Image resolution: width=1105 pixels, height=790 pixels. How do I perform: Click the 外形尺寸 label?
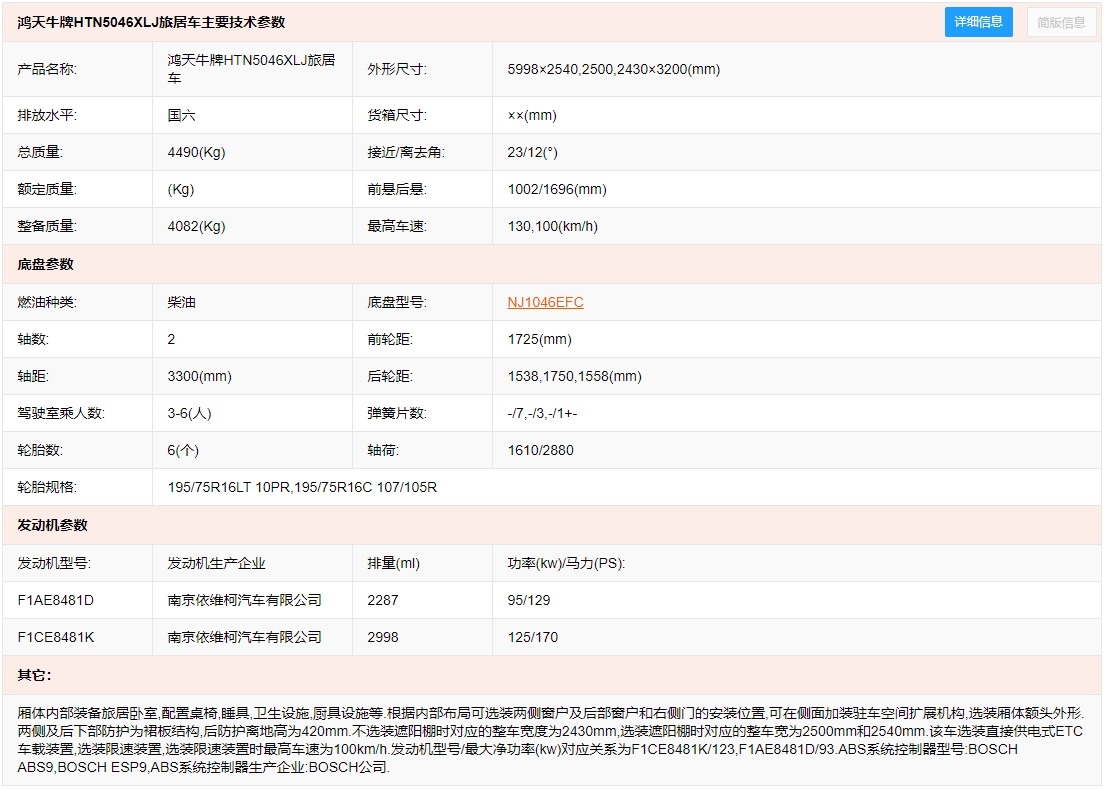point(397,69)
